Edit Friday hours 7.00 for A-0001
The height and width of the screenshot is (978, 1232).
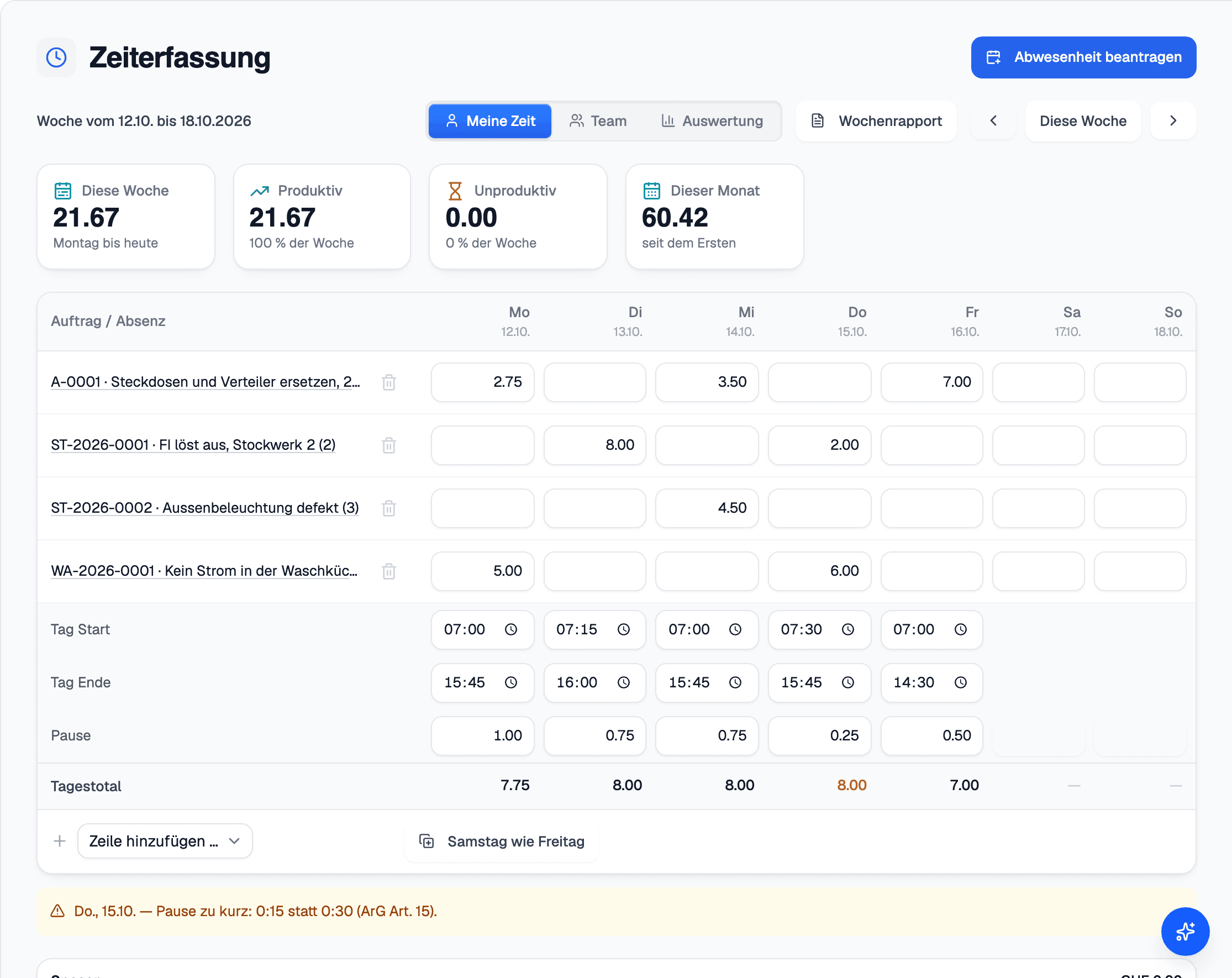931,382
